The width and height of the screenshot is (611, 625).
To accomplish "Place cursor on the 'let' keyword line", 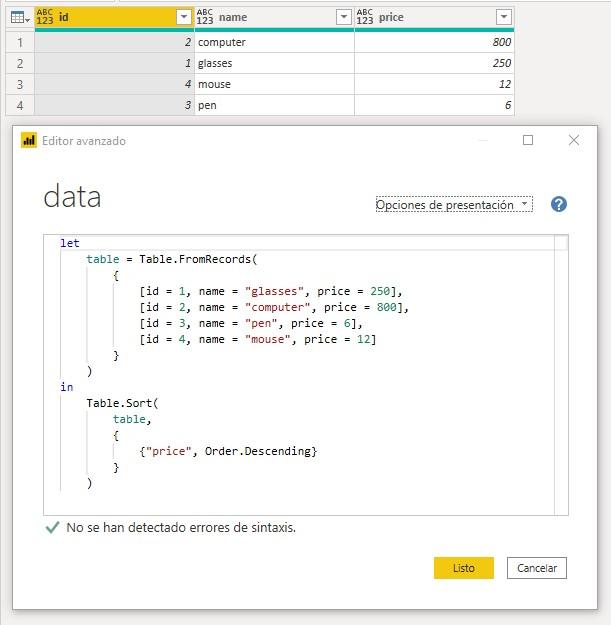I will click(x=70, y=243).
